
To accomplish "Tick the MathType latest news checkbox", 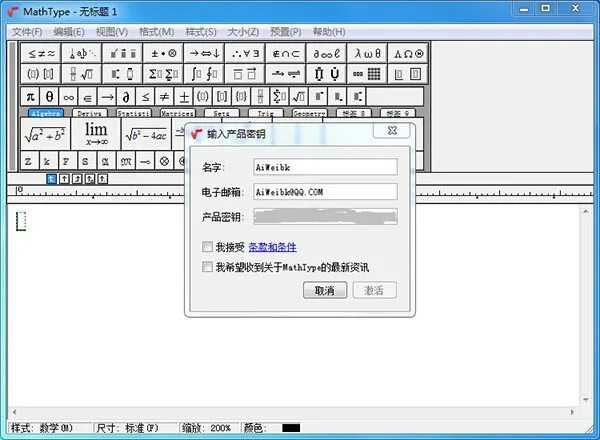I will [x=207, y=267].
